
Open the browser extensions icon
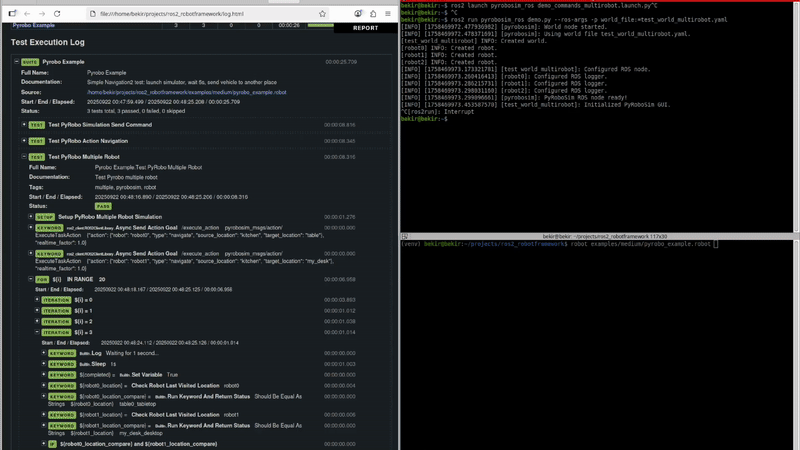[369, 13]
